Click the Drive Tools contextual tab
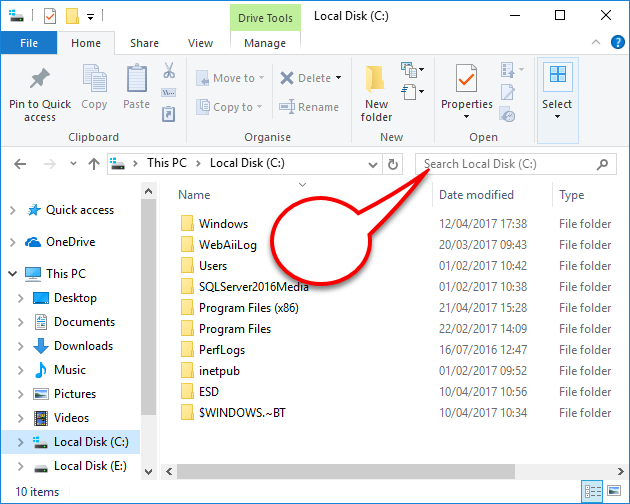The image size is (630, 504). click(265, 18)
